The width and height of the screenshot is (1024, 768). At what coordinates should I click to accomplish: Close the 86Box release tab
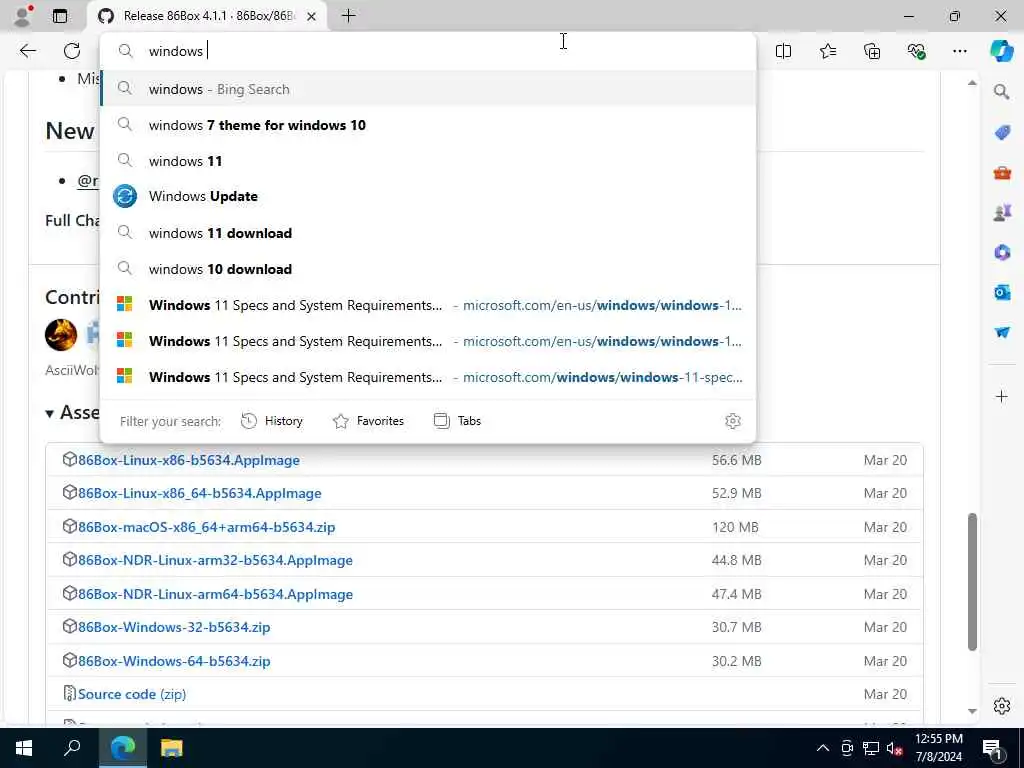click(312, 16)
